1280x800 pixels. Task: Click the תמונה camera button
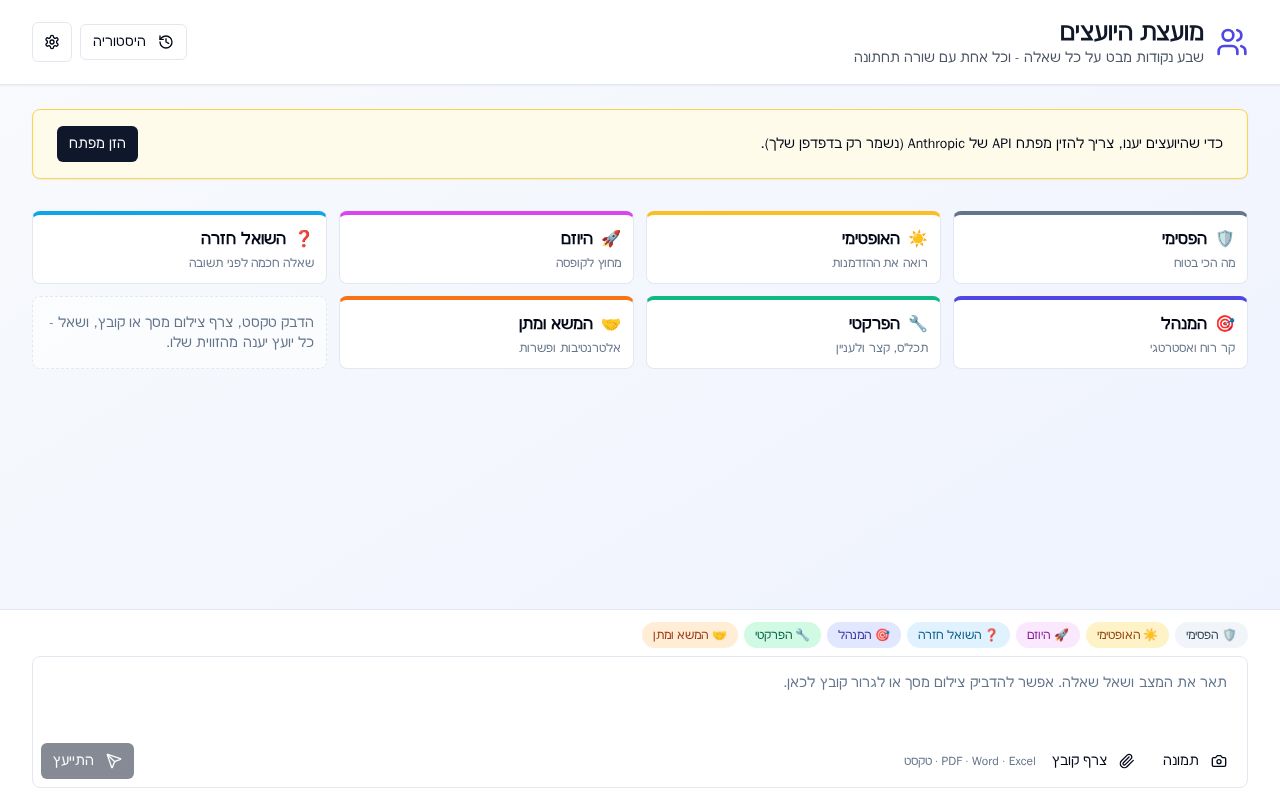(1194, 761)
